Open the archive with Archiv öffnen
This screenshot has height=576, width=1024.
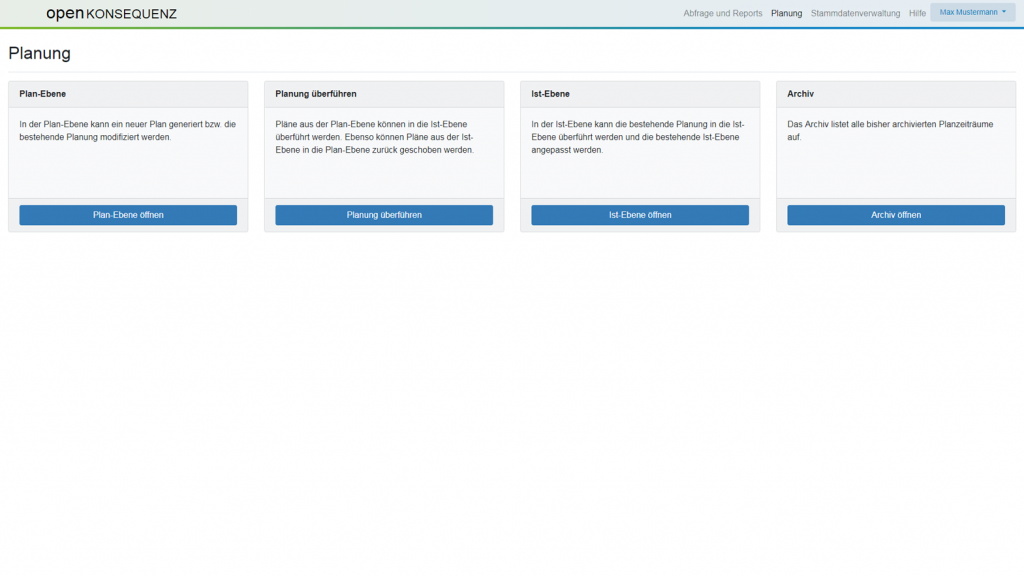pyautogui.click(x=896, y=215)
